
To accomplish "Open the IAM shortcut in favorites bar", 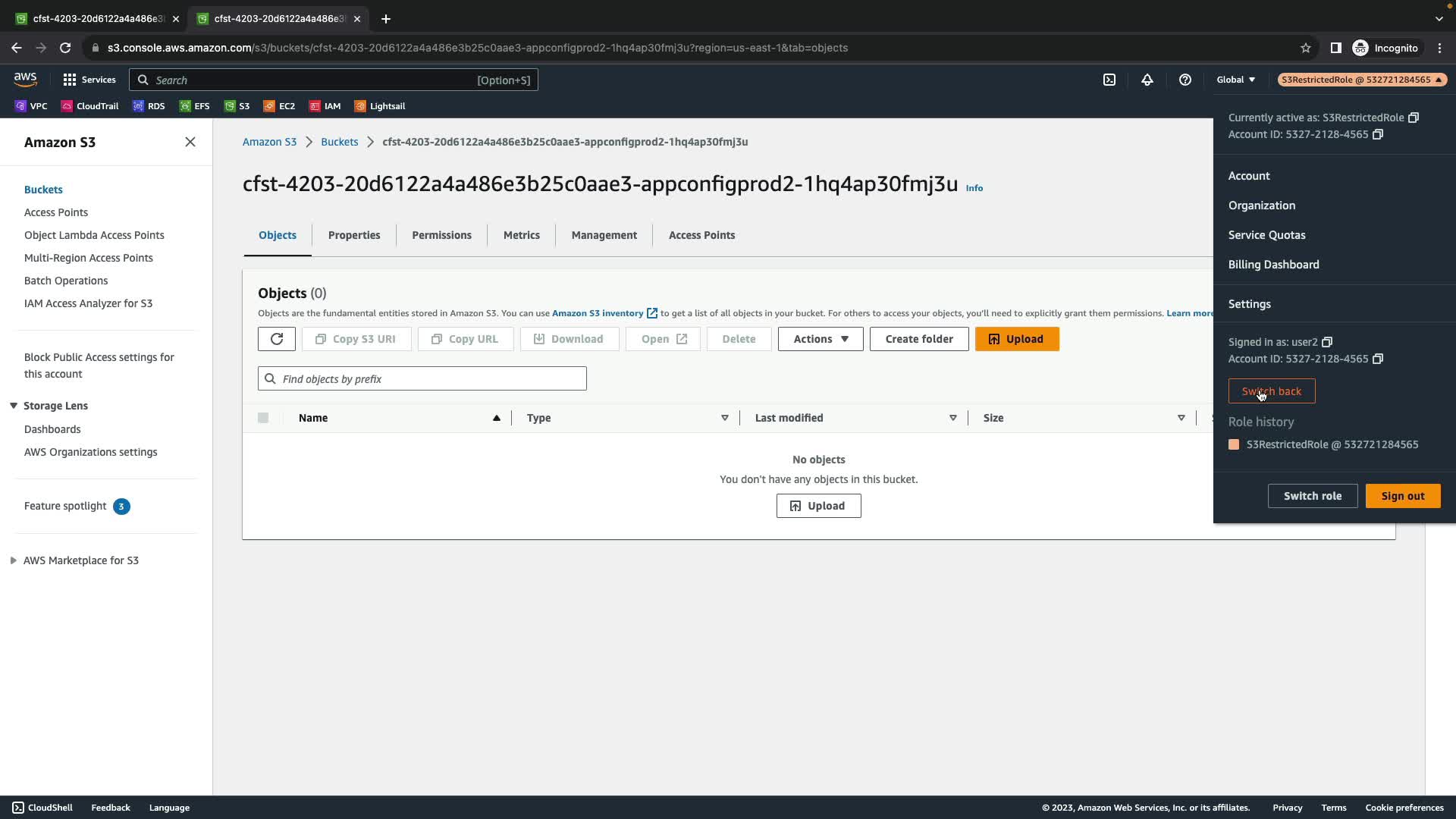I will pos(325,106).
